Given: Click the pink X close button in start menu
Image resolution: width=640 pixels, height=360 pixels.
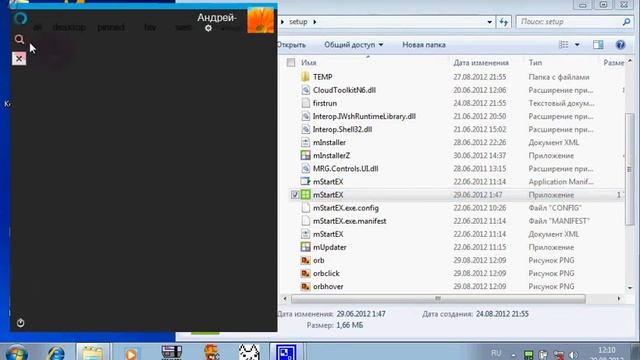Looking at the screenshot, I should click(x=19, y=59).
